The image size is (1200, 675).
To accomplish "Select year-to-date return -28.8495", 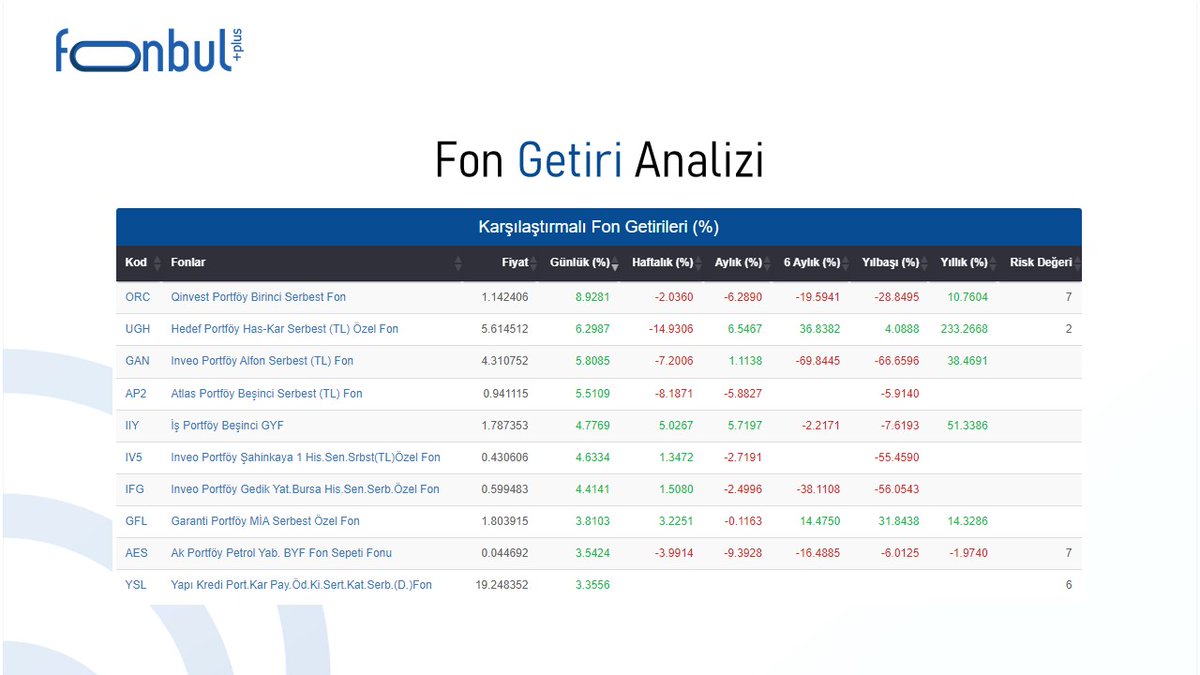I will pos(897,297).
